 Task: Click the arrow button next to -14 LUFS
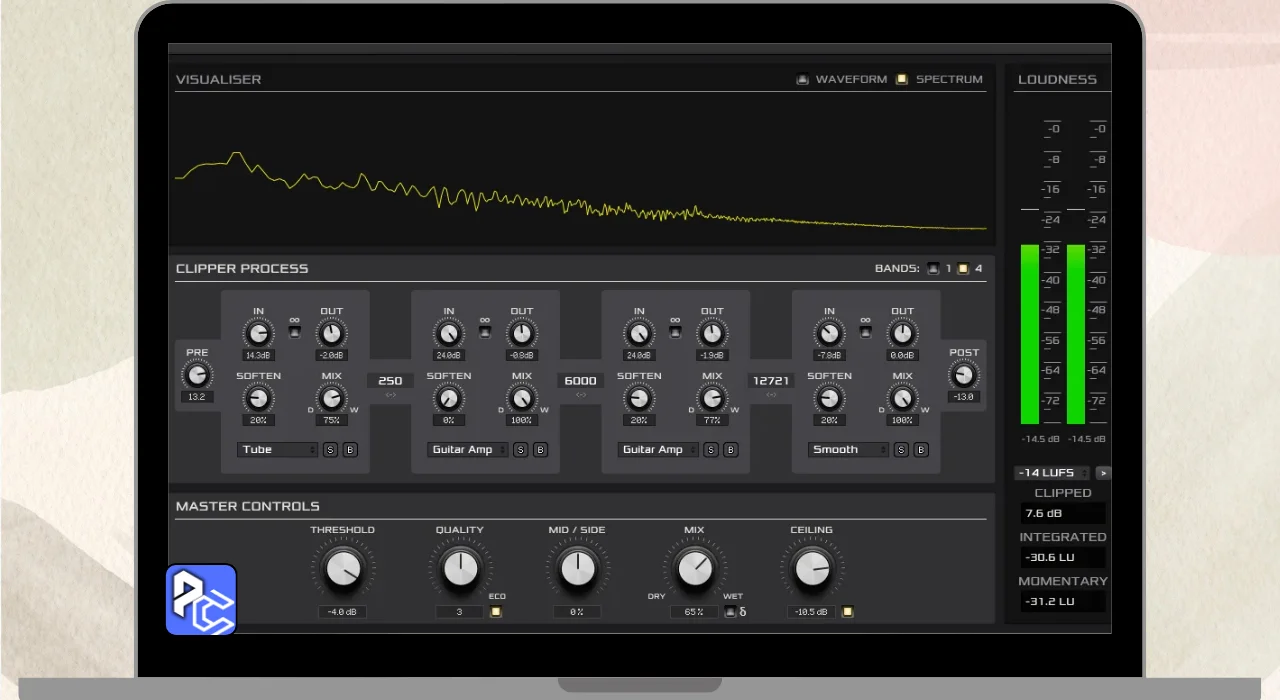(x=1103, y=473)
